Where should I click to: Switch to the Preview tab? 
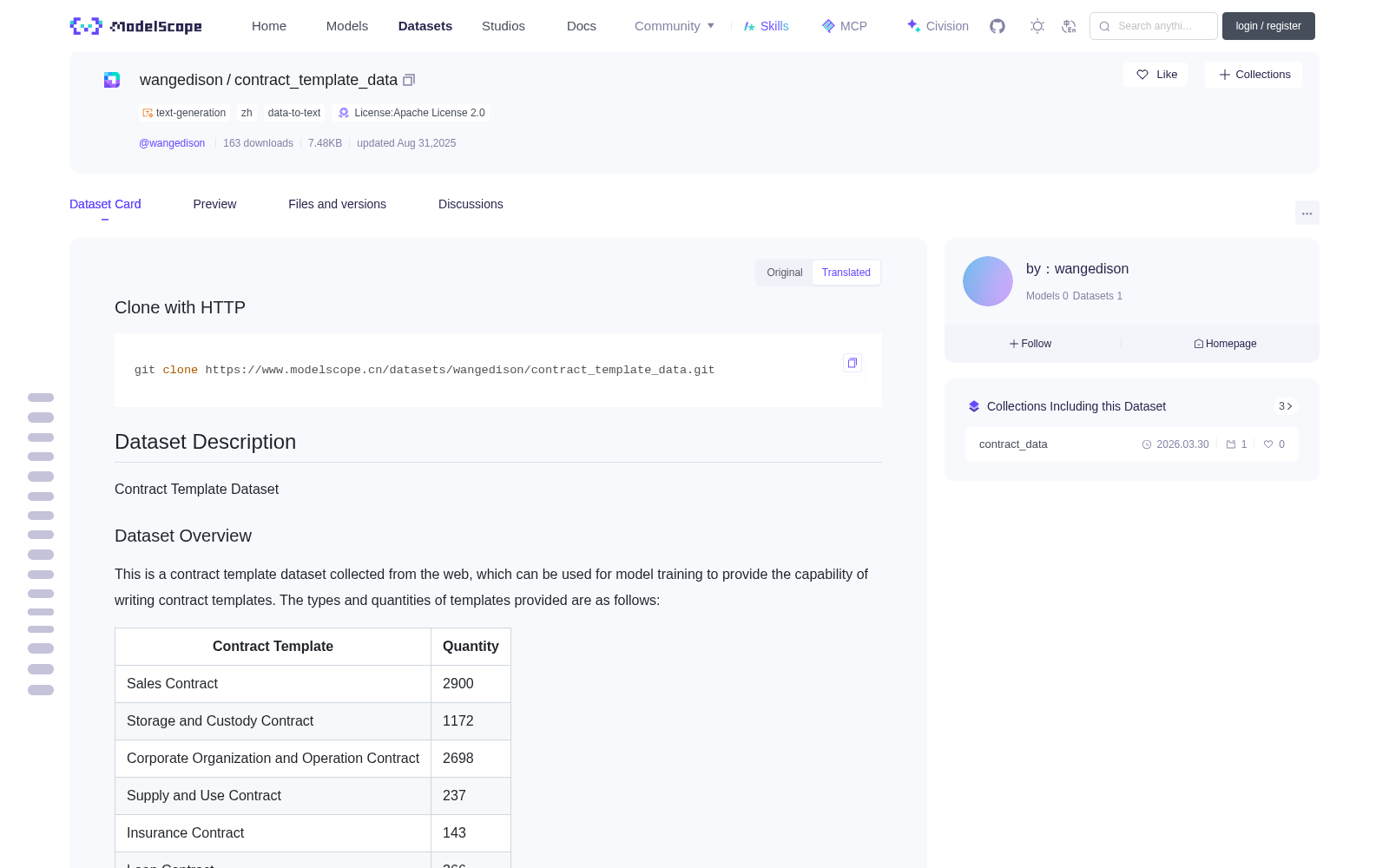[x=214, y=204]
